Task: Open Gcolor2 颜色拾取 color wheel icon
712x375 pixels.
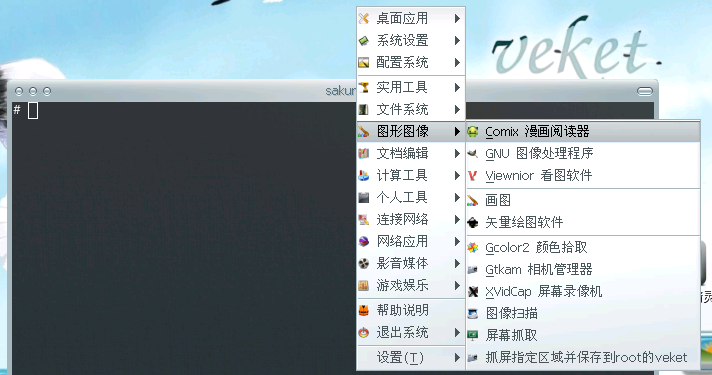Action: pyautogui.click(x=473, y=247)
